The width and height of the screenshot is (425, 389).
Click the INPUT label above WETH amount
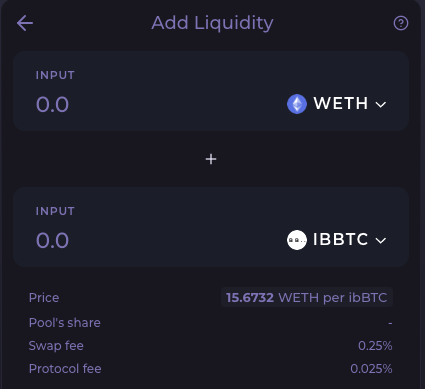click(55, 75)
